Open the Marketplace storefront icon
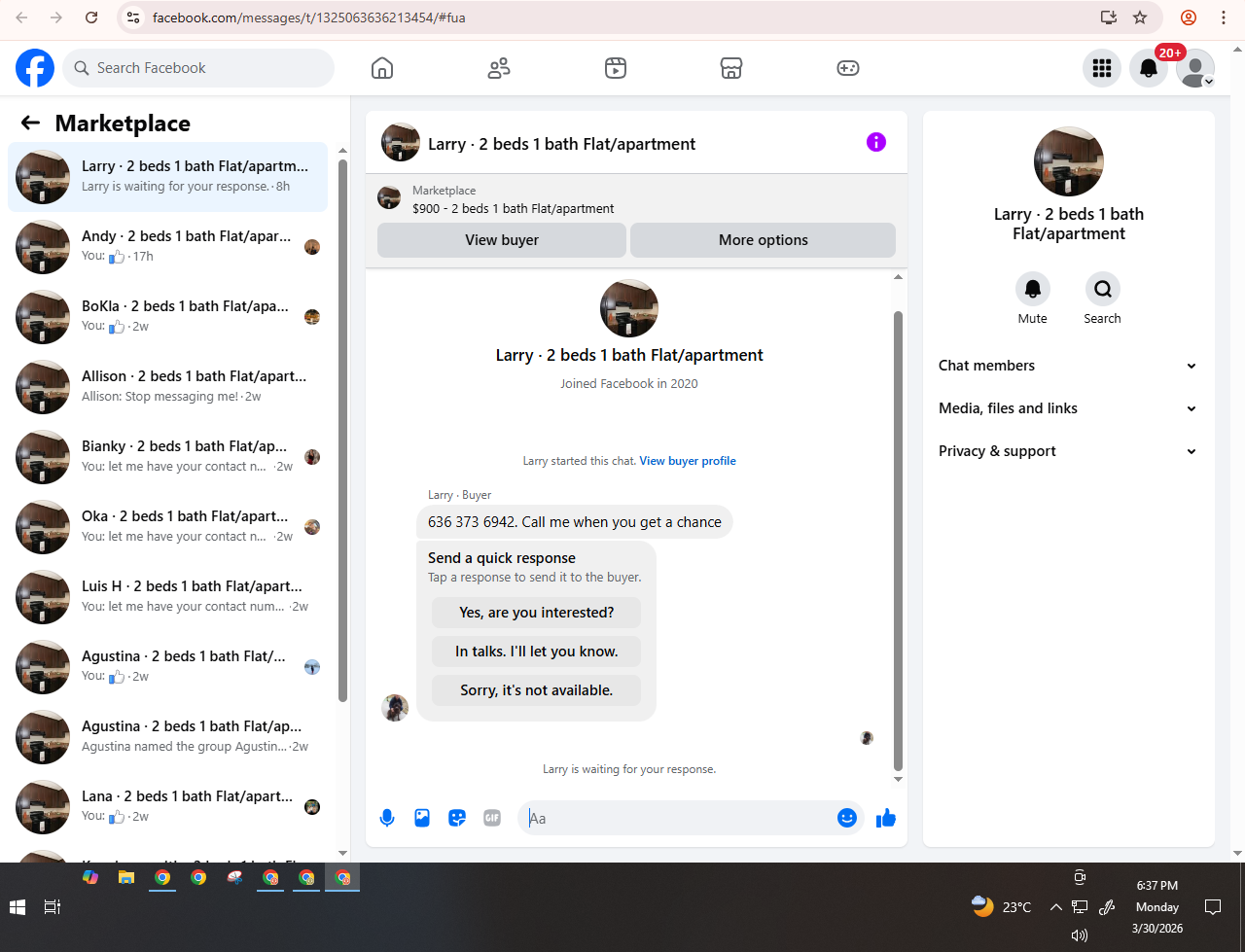The height and width of the screenshot is (952, 1245). [731, 68]
